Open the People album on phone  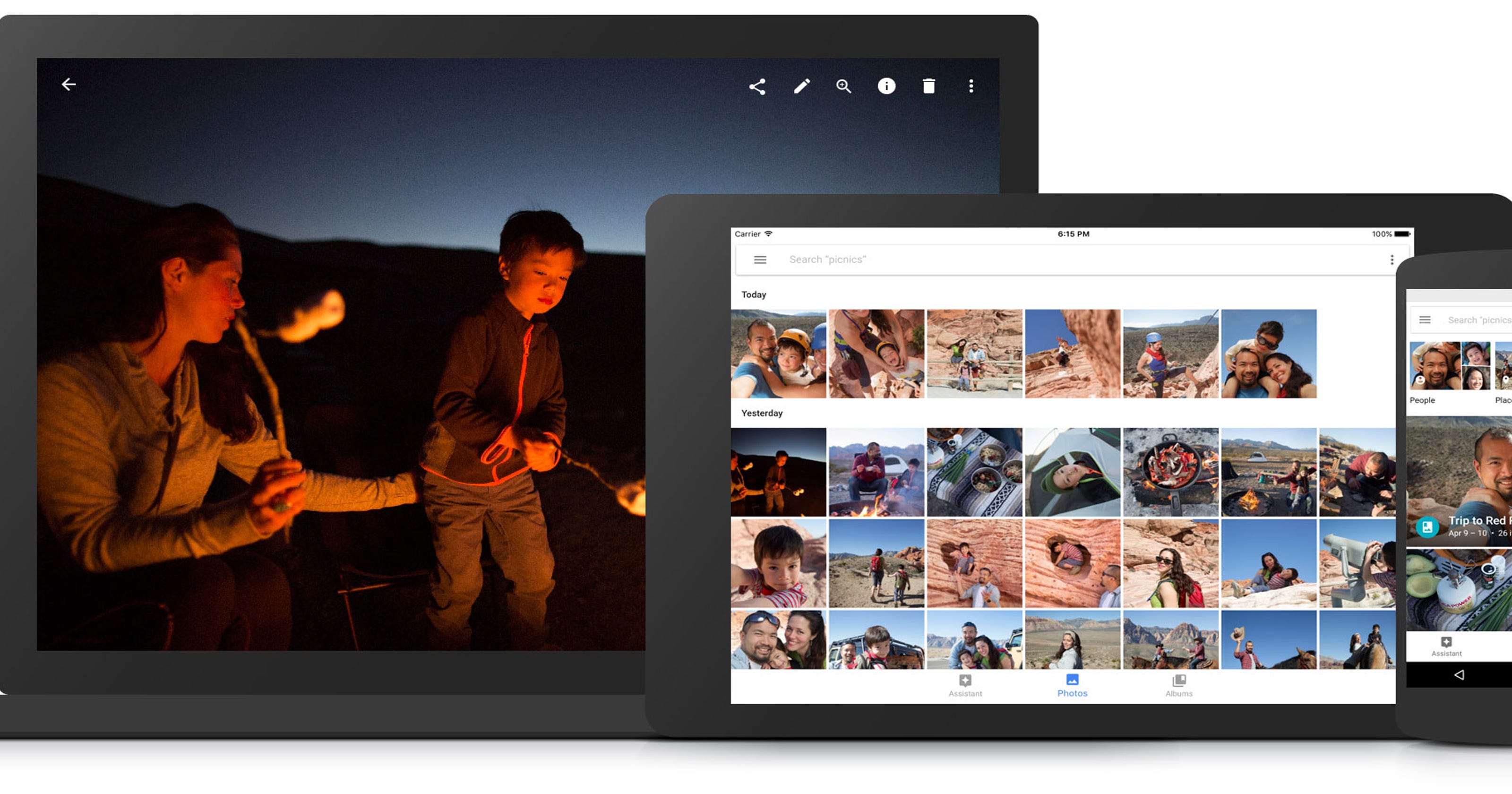click(x=1450, y=366)
